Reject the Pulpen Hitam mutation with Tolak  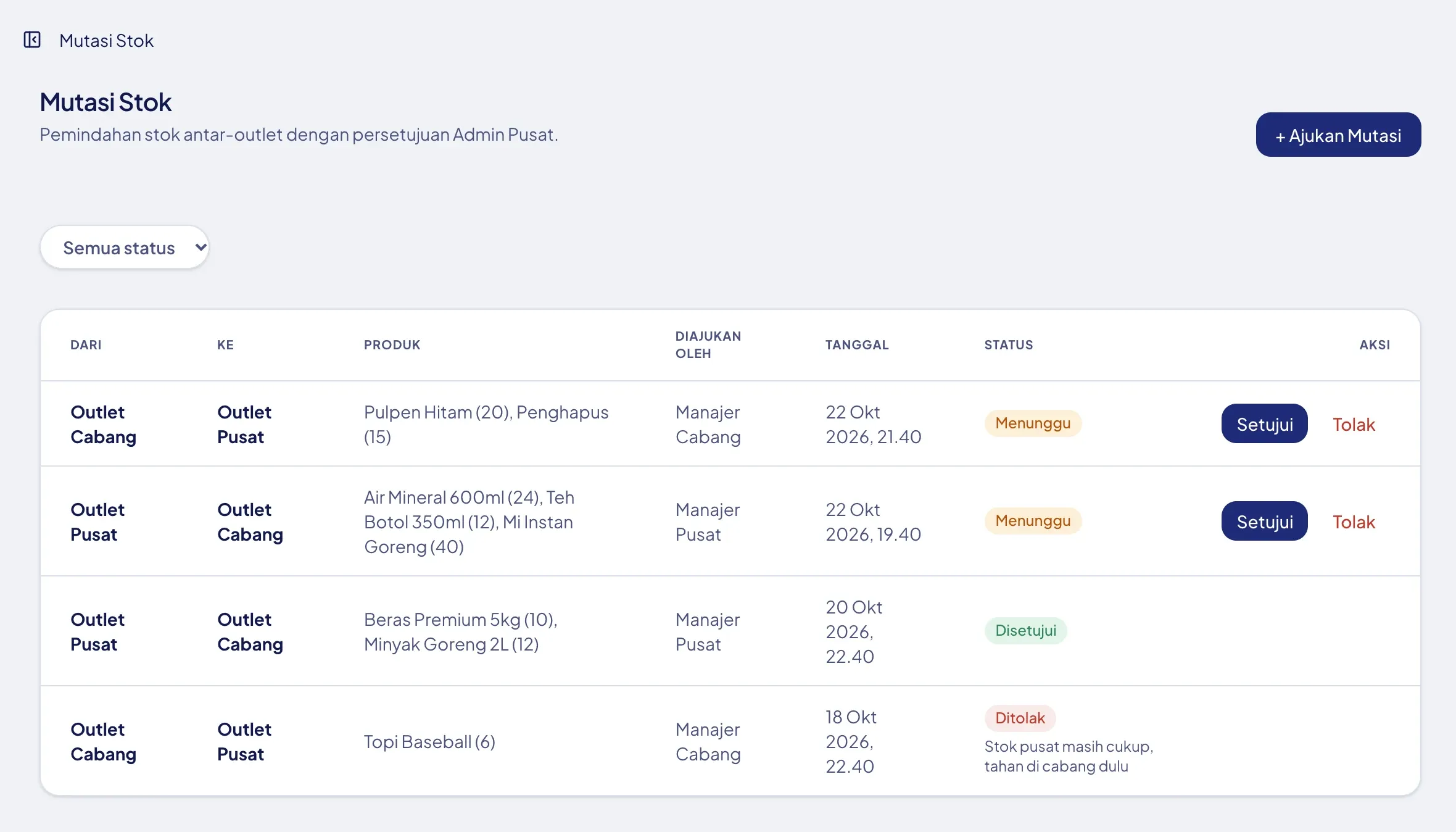click(x=1354, y=424)
